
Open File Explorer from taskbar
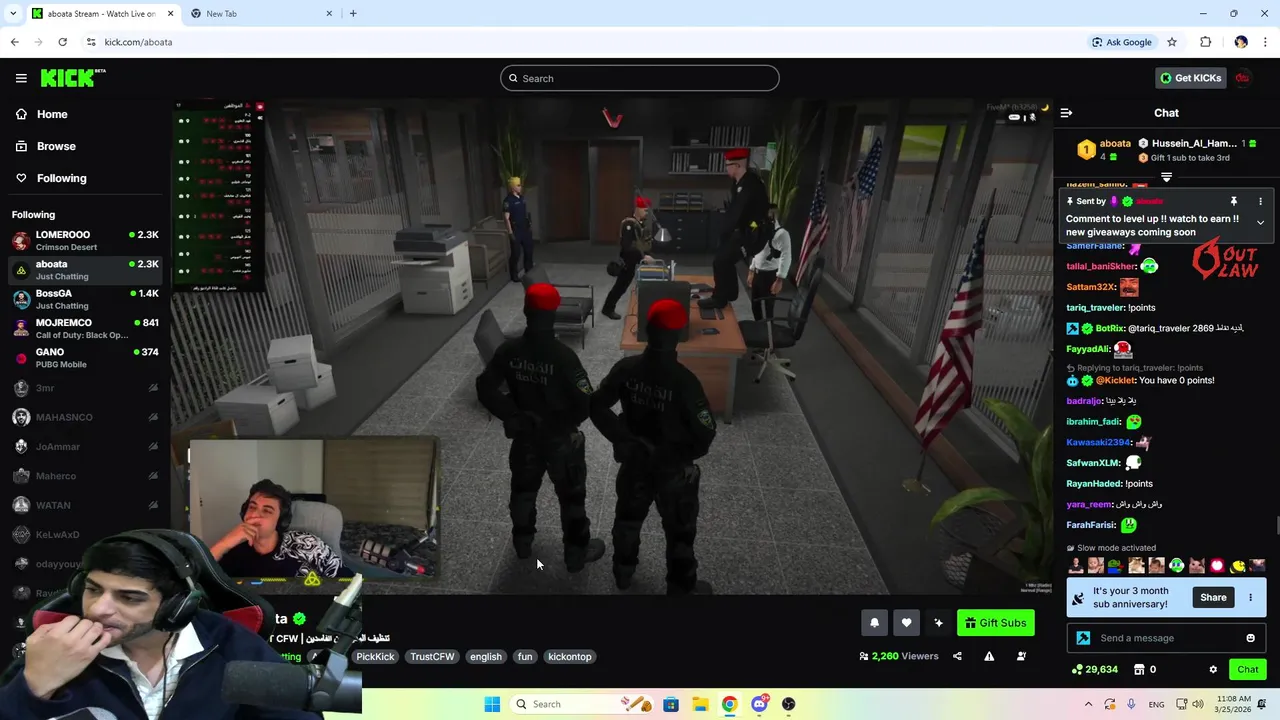700,704
